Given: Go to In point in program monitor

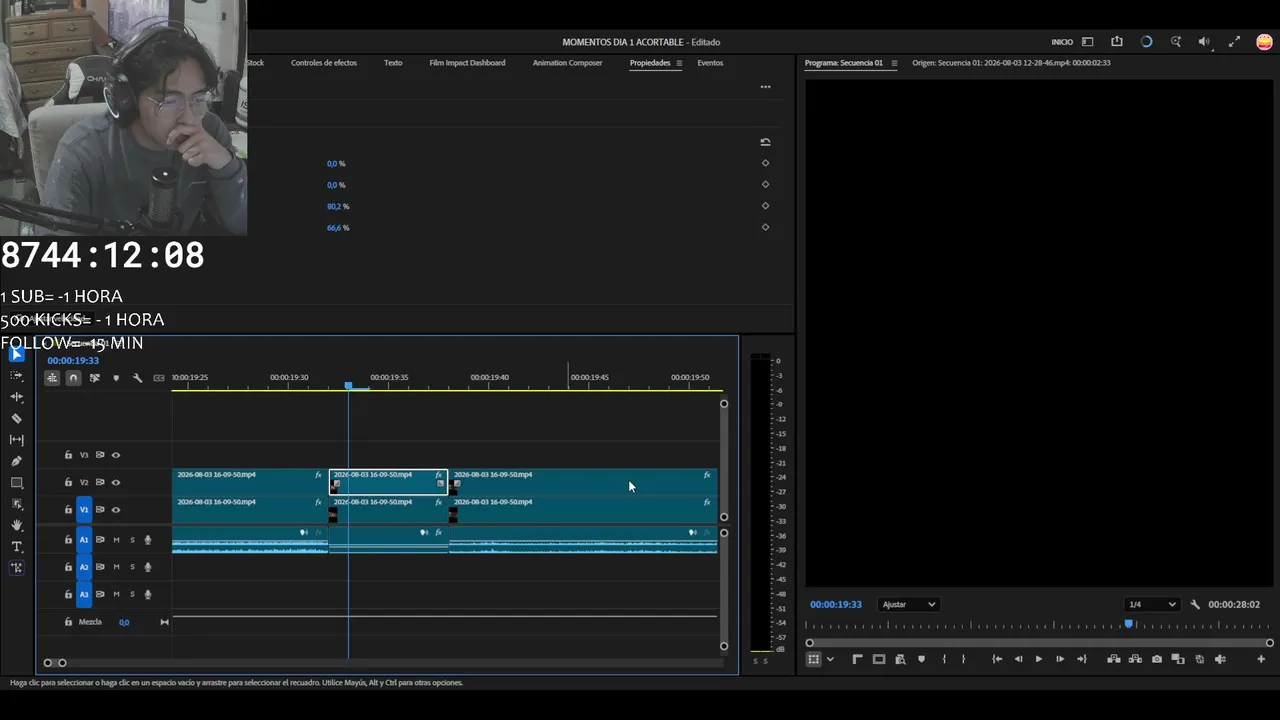Looking at the screenshot, I should [x=997, y=659].
